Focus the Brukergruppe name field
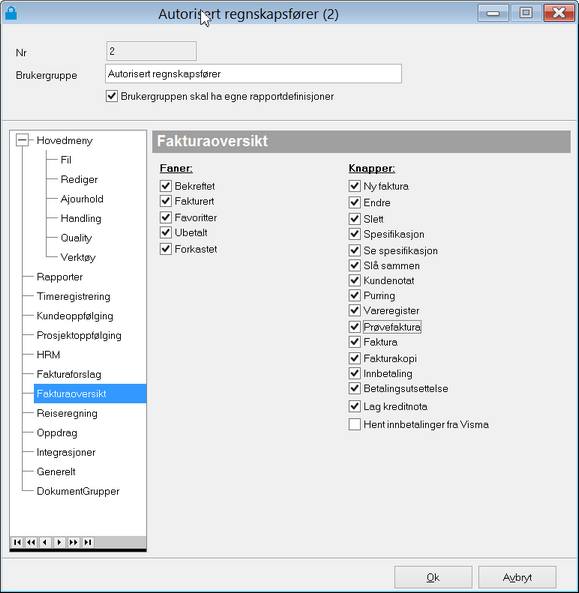This screenshot has width=579, height=593. (253, 74)
